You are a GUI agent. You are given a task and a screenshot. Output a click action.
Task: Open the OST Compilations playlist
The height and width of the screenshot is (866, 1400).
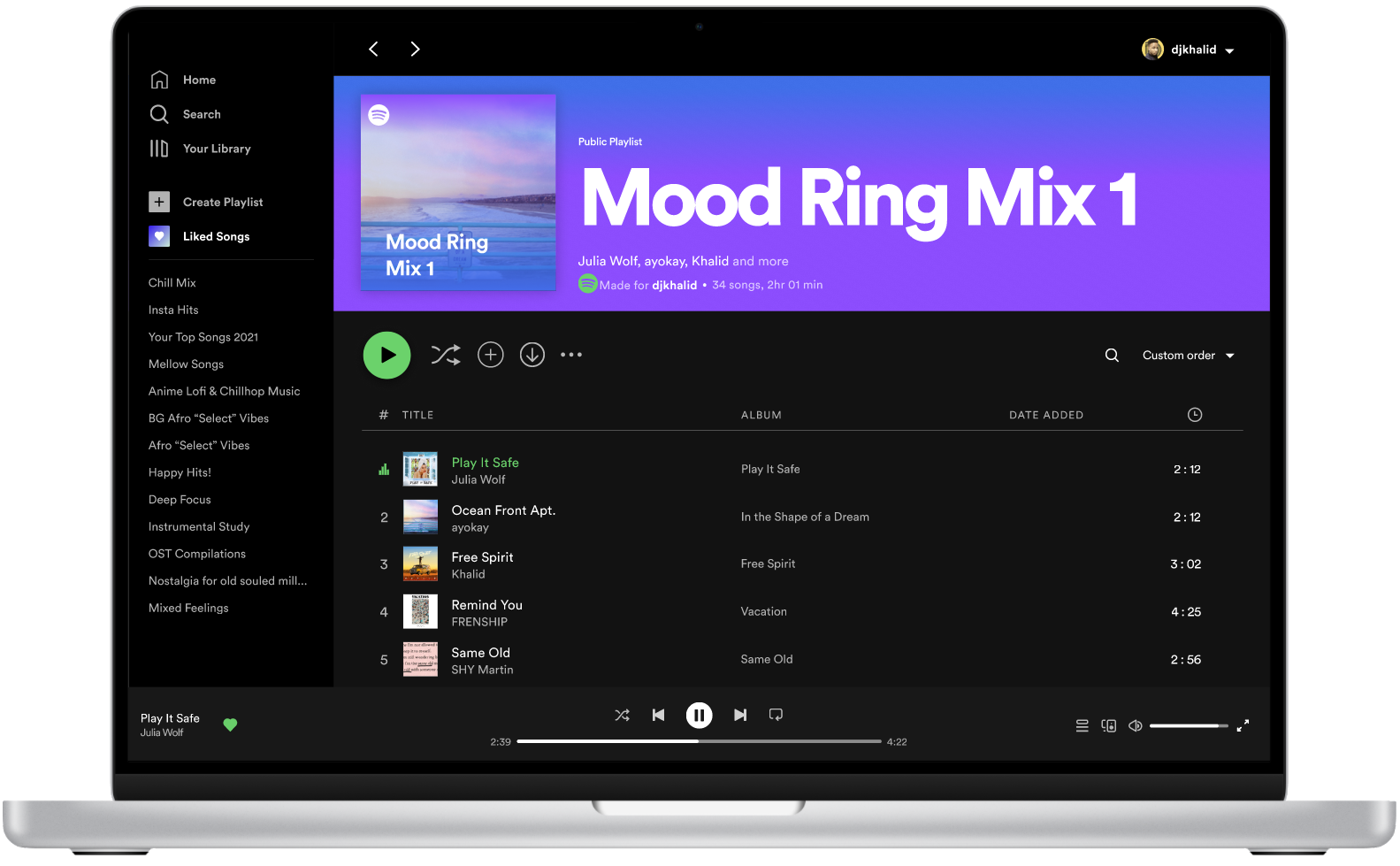(197, 554)
